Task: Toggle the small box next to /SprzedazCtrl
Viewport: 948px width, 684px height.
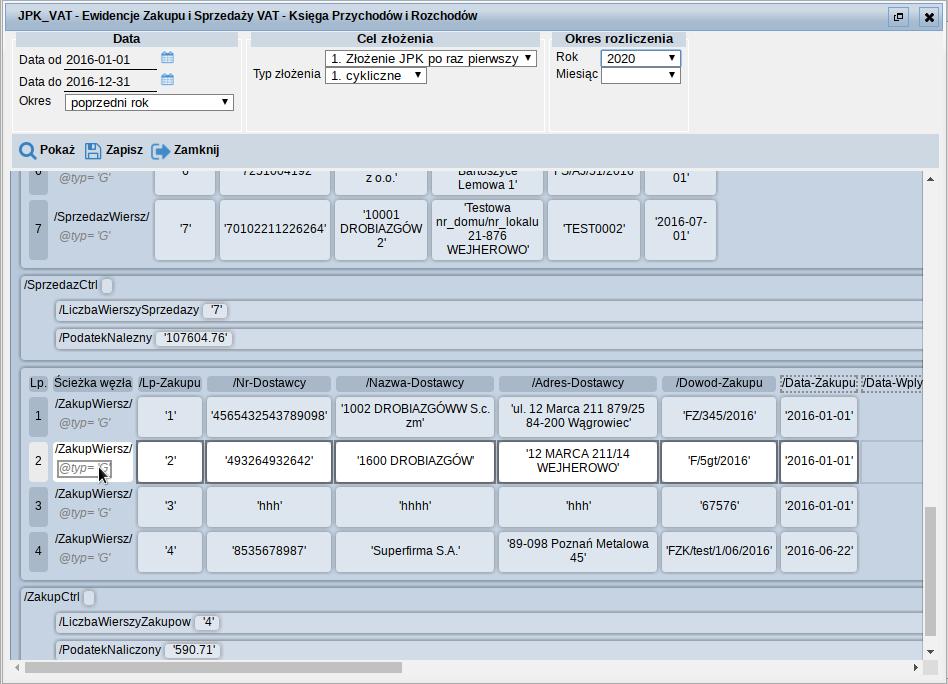Action: coord(107,285)
